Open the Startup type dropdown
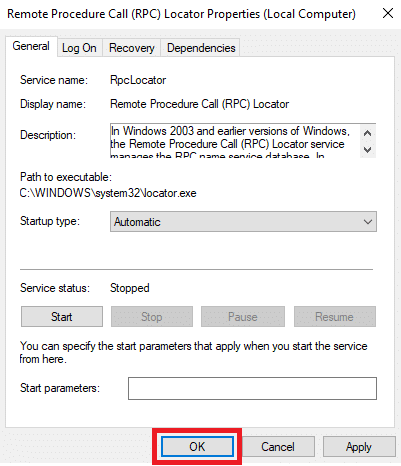Screen dimensions: 401x466 (243, 222)
